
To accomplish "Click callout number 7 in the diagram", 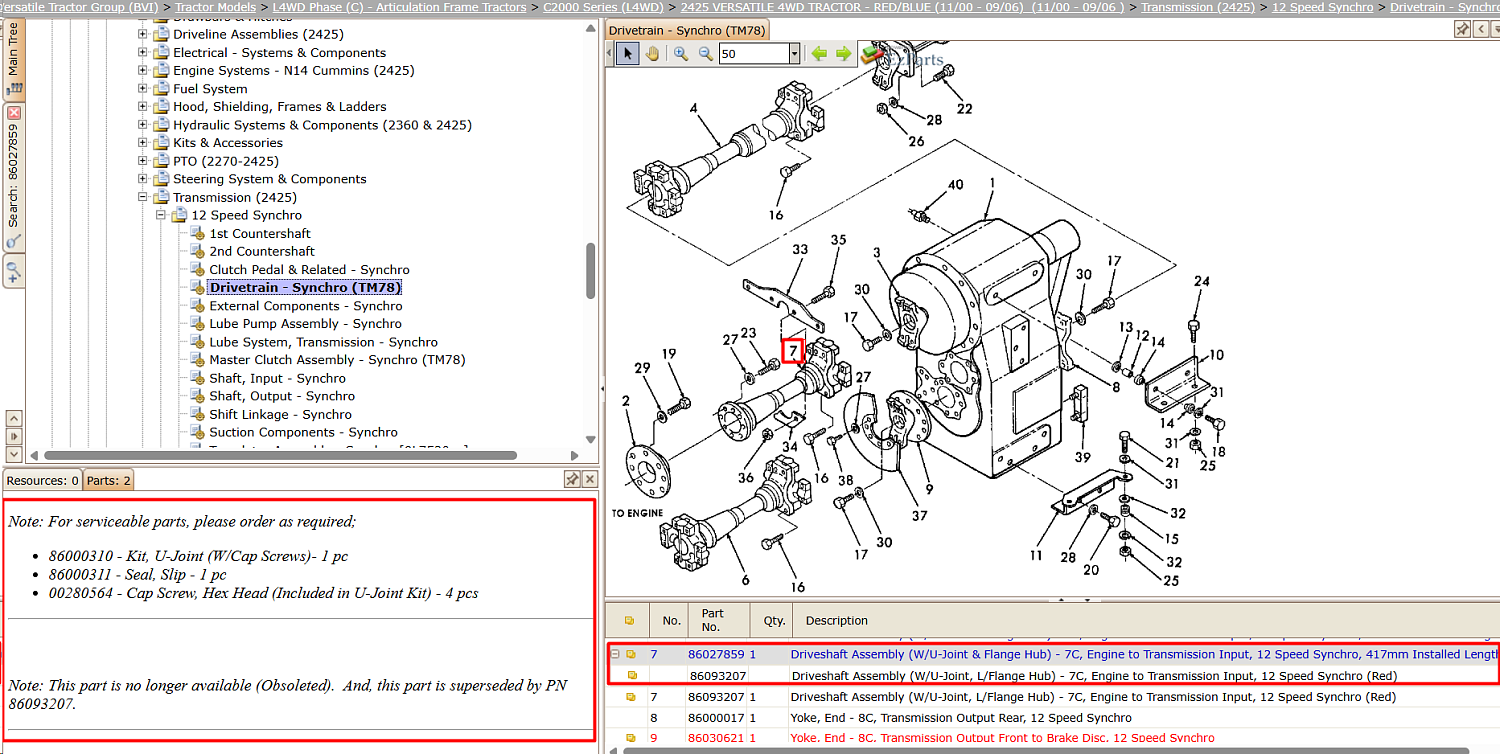I will pos(793,351).
